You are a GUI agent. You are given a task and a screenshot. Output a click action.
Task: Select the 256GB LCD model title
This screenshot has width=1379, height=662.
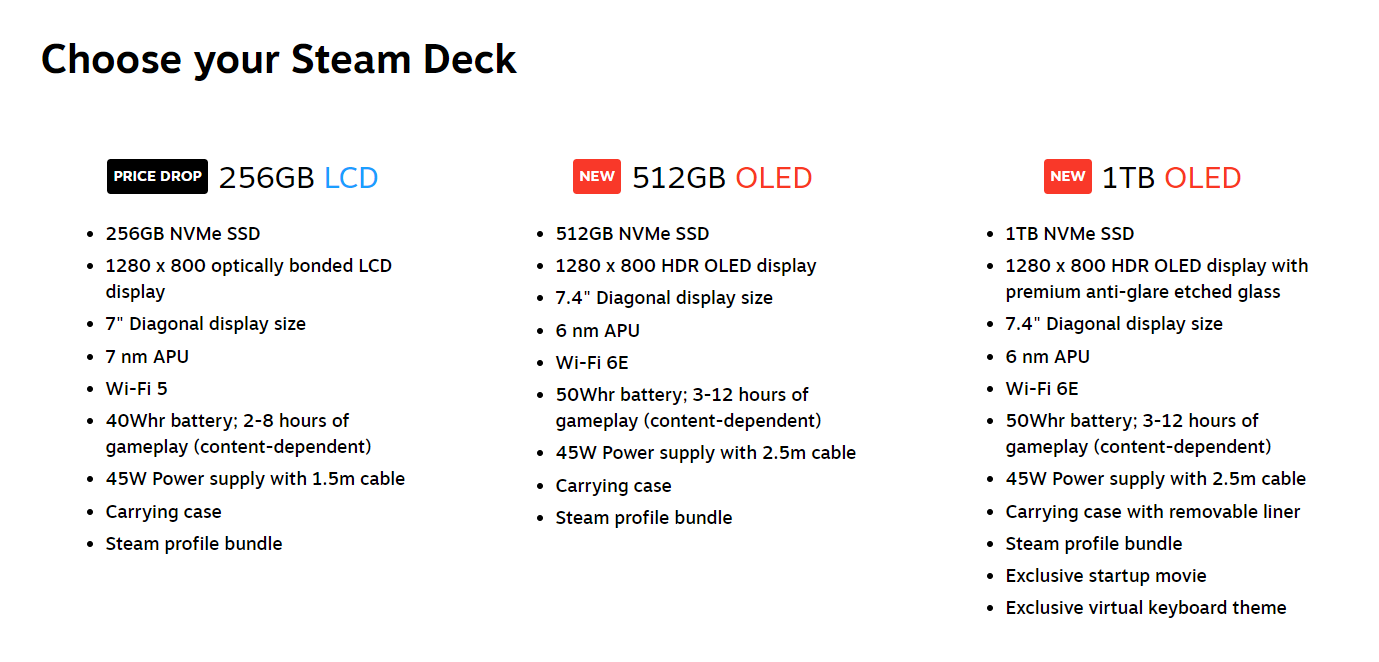tap(298, 178)
